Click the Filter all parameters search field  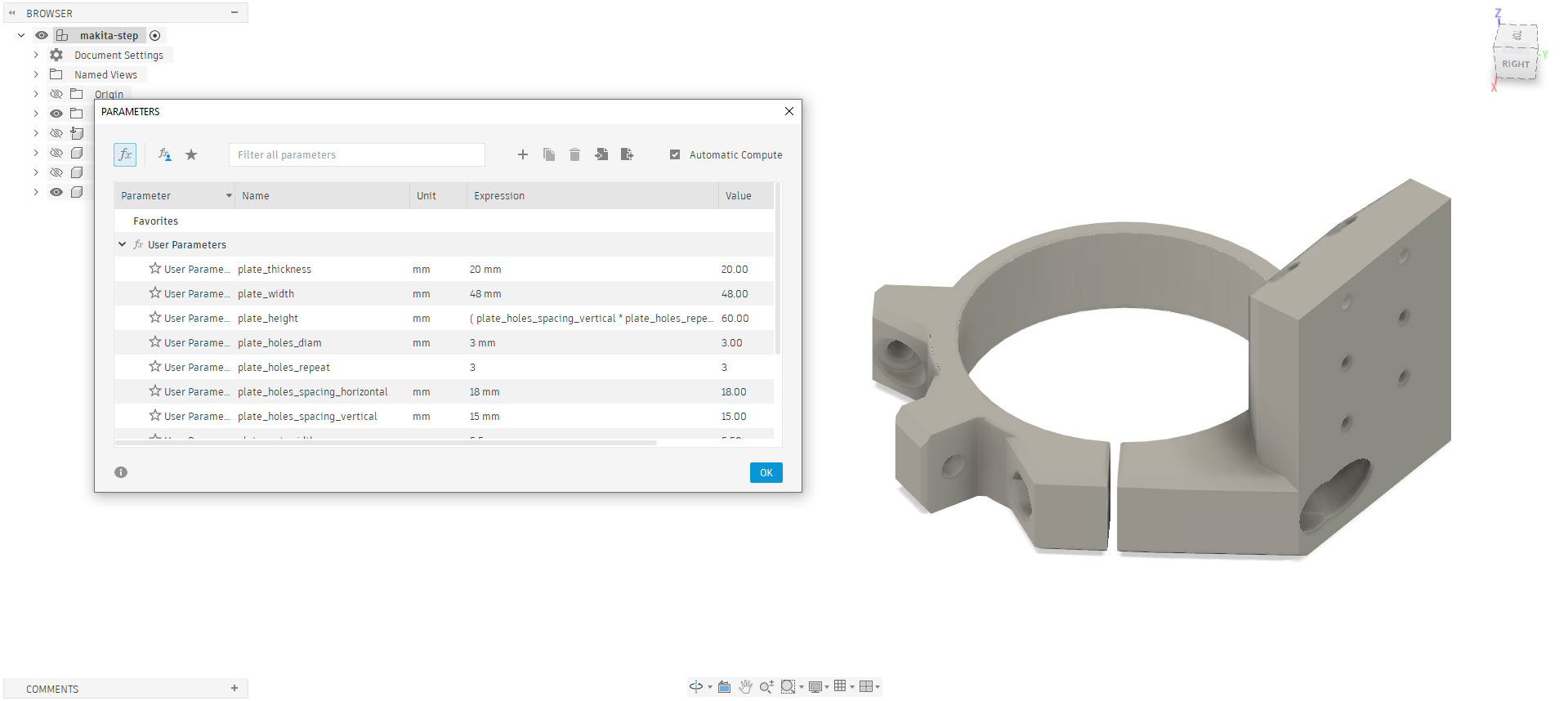pyautogui.click(x=356, y=154)
